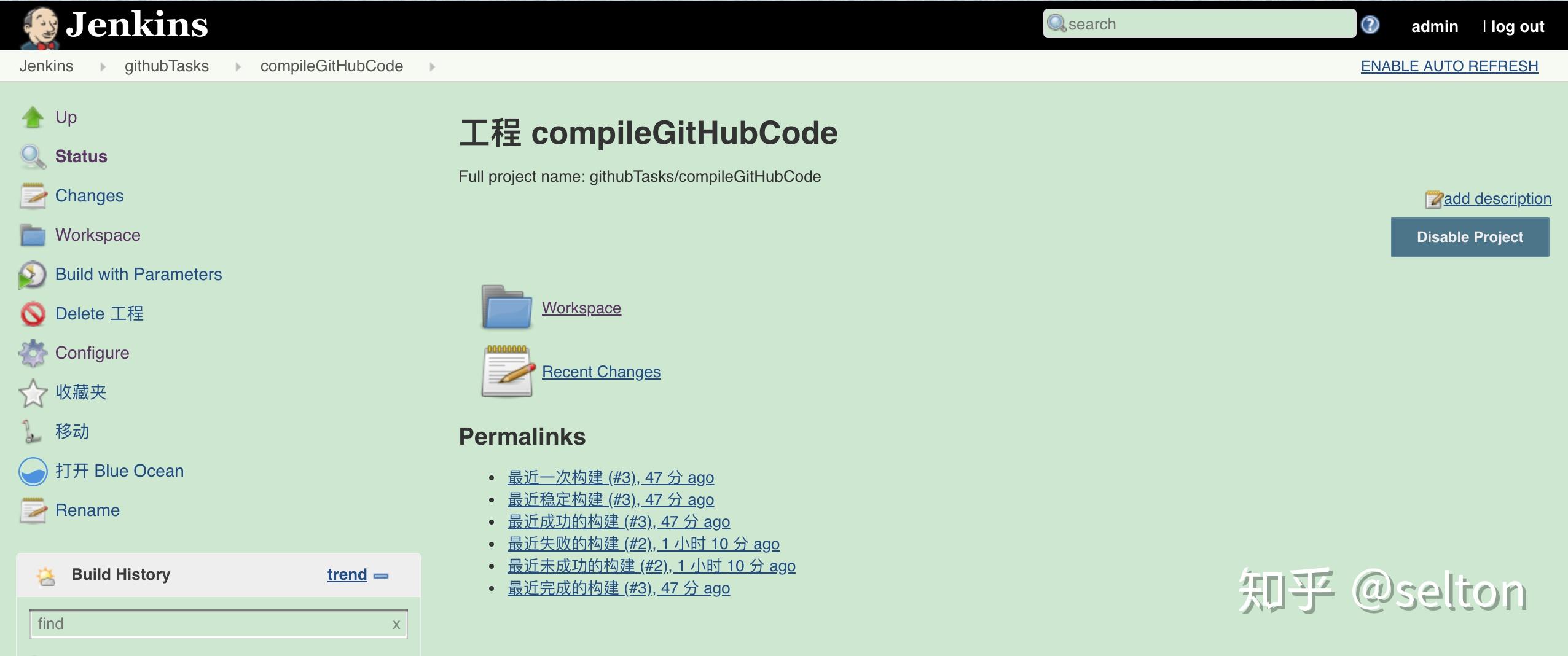The height and width of the screenshot is (656, 1568).
Task: Click the Changes notepad icon in sidebar
Action: tap(33, 196)
